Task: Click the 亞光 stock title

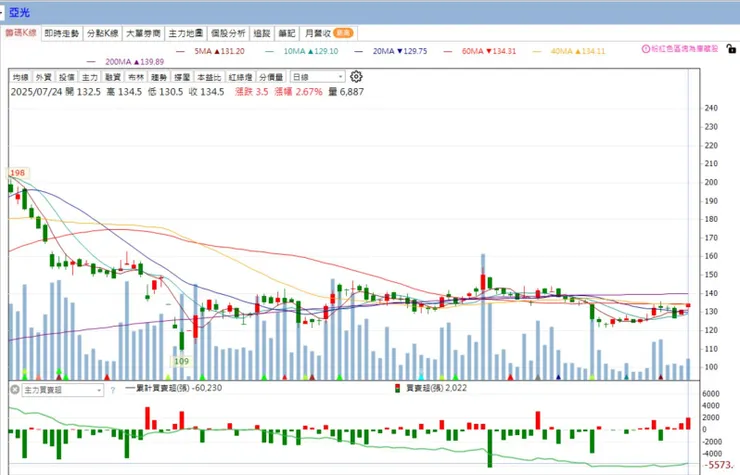Action: click(19, 13)
